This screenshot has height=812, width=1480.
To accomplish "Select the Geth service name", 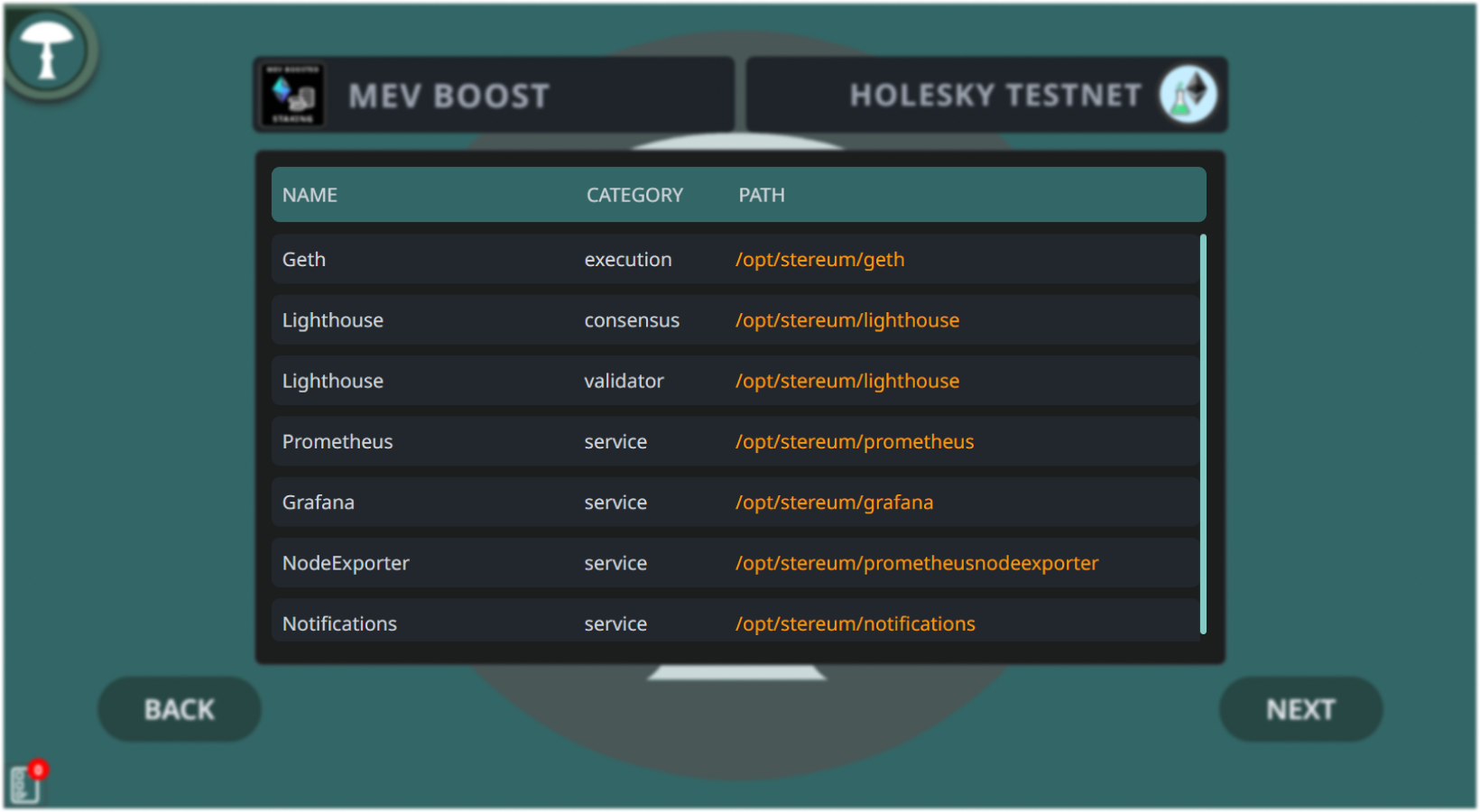I will 304,260.
